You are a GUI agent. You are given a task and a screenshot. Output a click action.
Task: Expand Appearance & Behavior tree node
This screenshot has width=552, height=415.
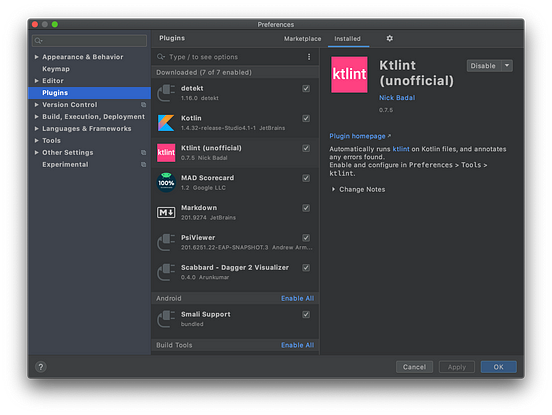tap(36, 57)
